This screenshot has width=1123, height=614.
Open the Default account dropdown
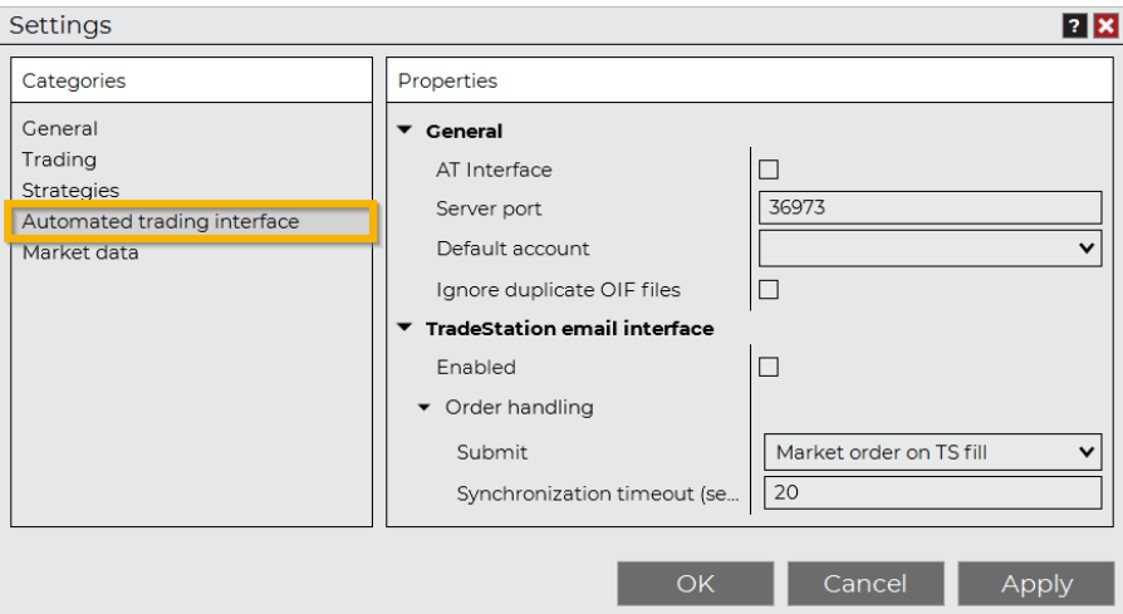(930, 247)
